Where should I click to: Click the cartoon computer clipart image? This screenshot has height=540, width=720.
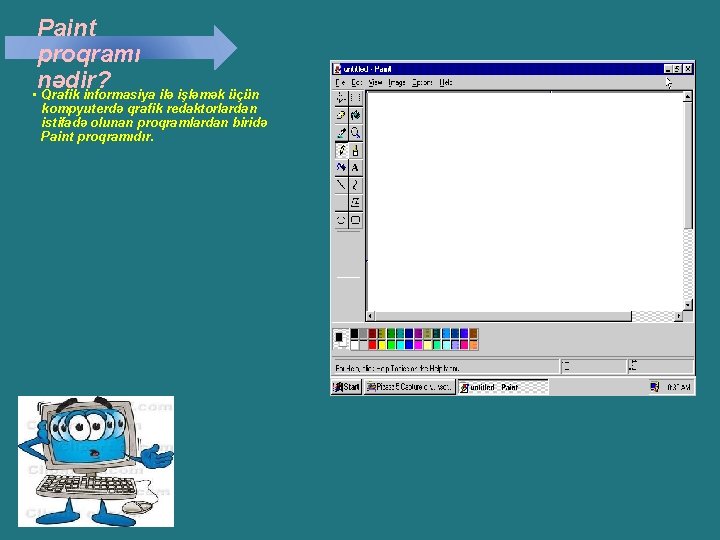[96, 461]
